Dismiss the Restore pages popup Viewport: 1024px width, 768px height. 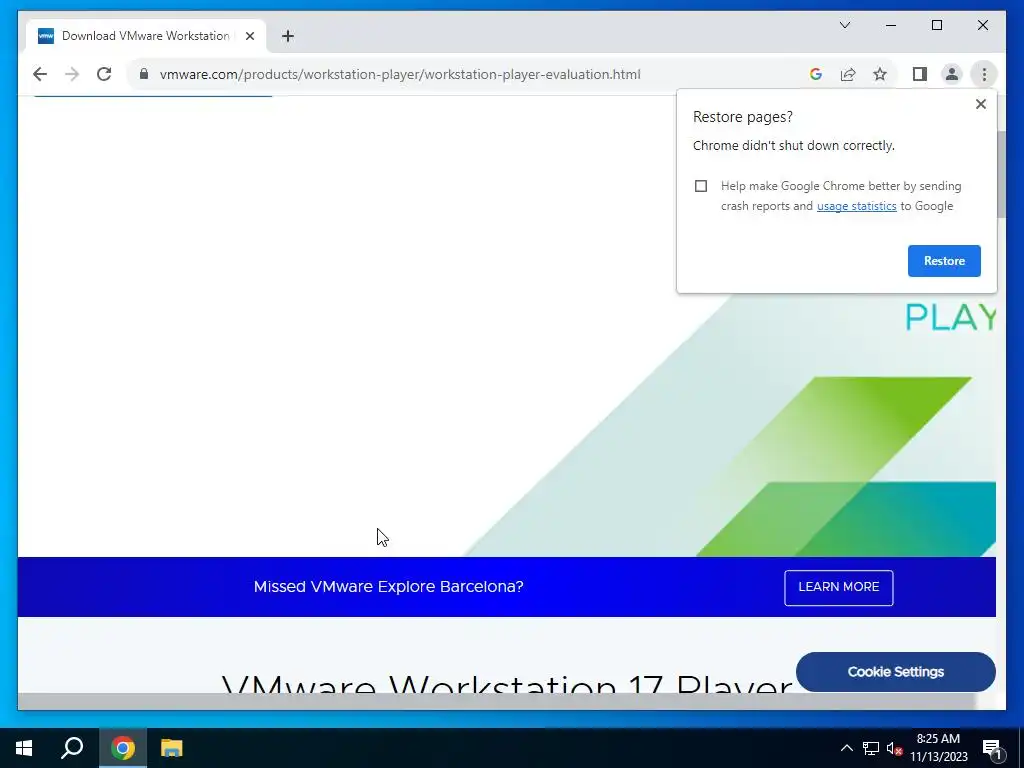980,104
